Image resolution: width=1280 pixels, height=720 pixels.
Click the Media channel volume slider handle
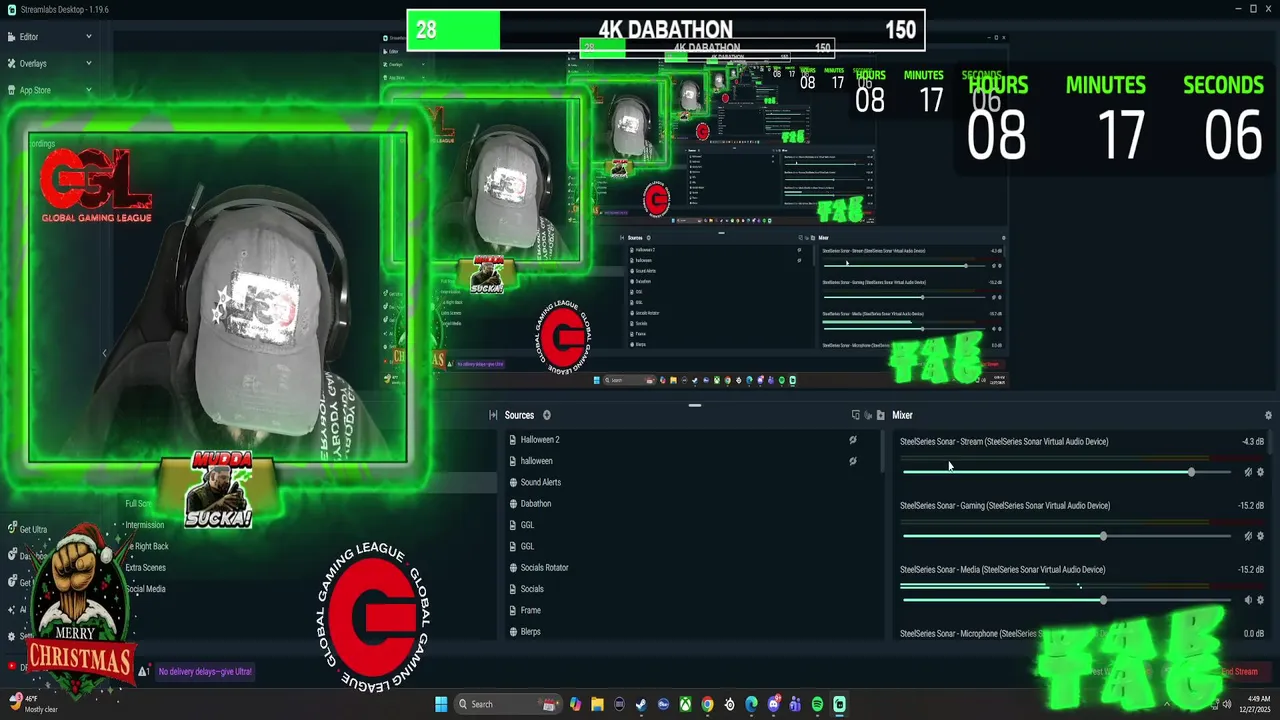(1103, 600)
